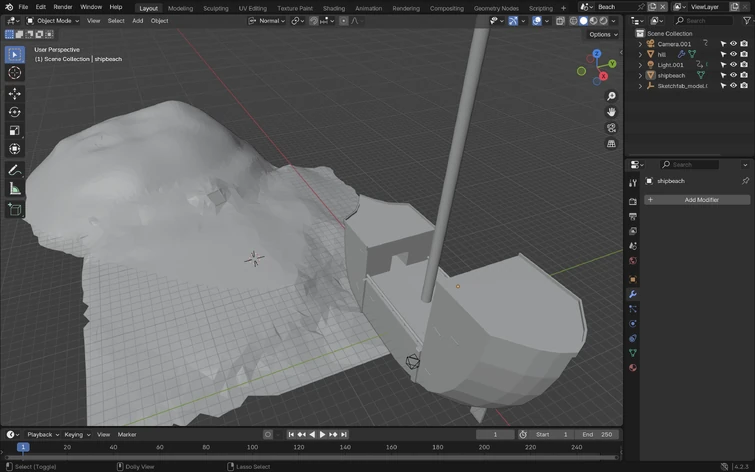
Task: Click the viewport zoom magnifier icon
Action: click(611, 96)
